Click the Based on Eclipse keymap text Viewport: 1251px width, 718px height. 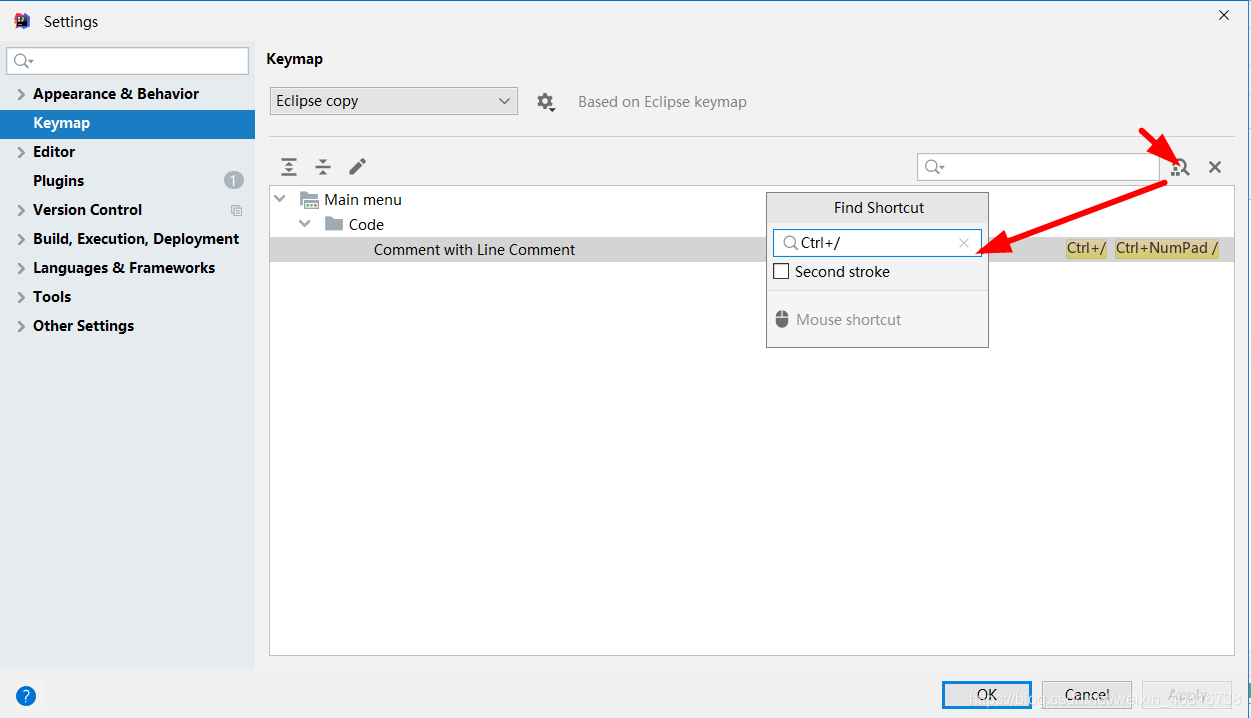click(662, 102)
